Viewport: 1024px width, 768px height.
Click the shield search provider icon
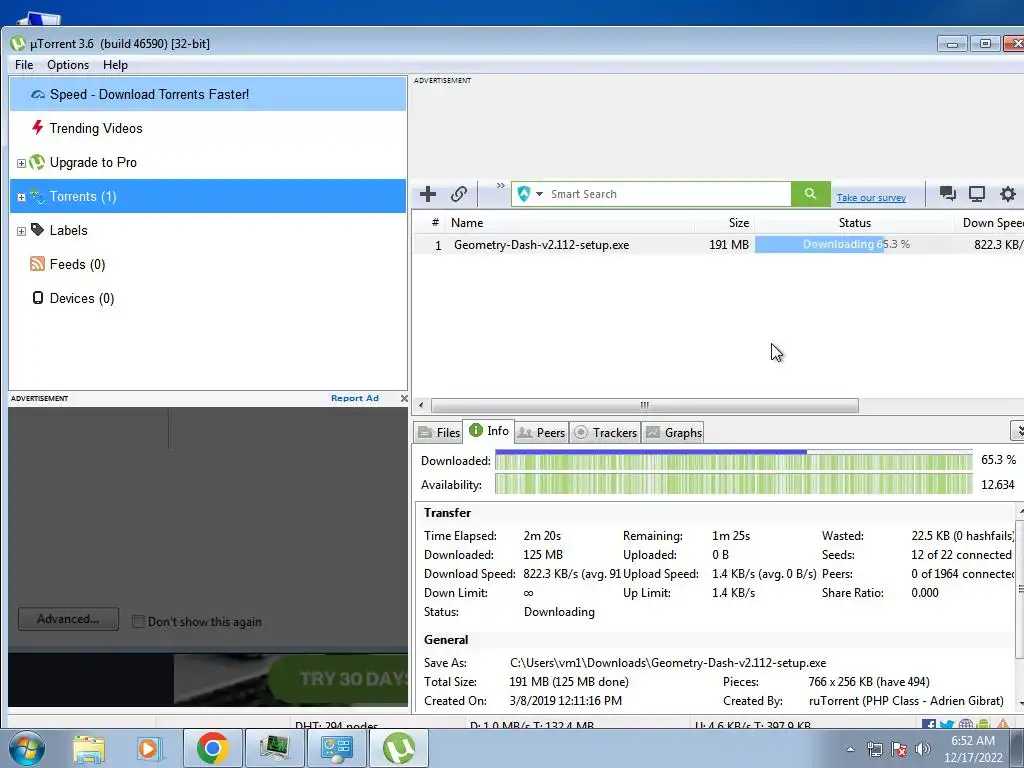coord(524,194)
